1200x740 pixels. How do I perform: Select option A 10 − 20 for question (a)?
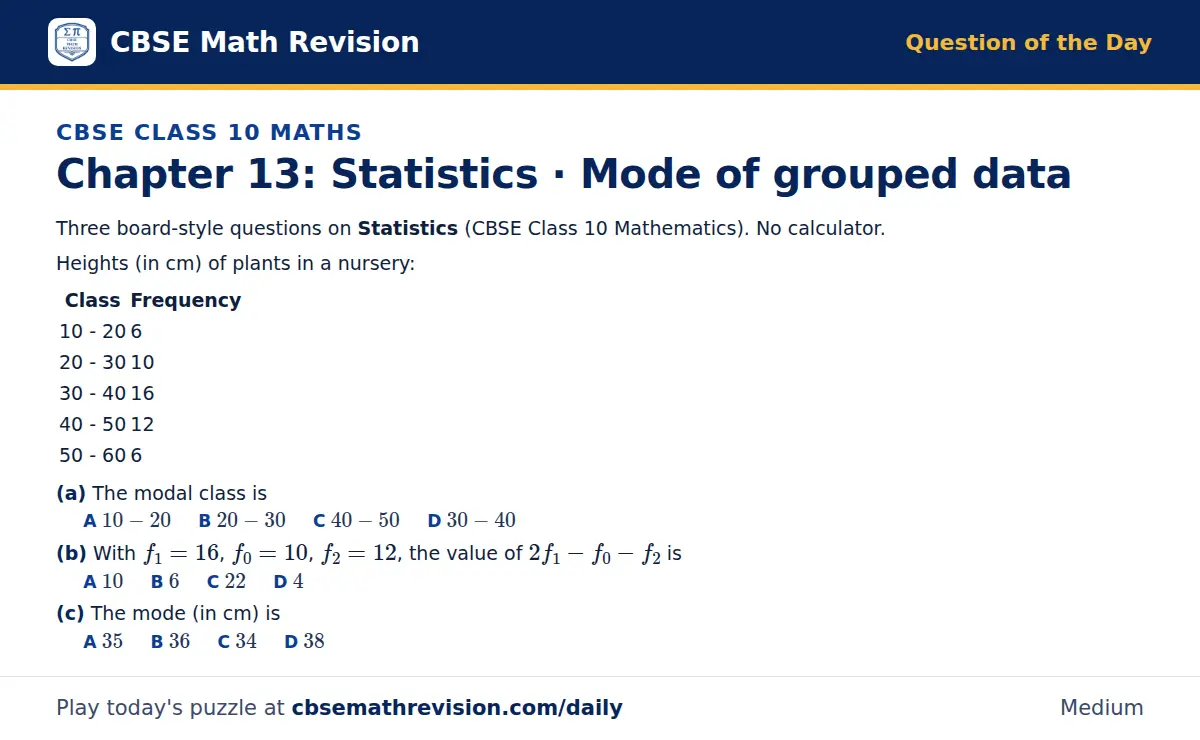(x=127, y=520)
